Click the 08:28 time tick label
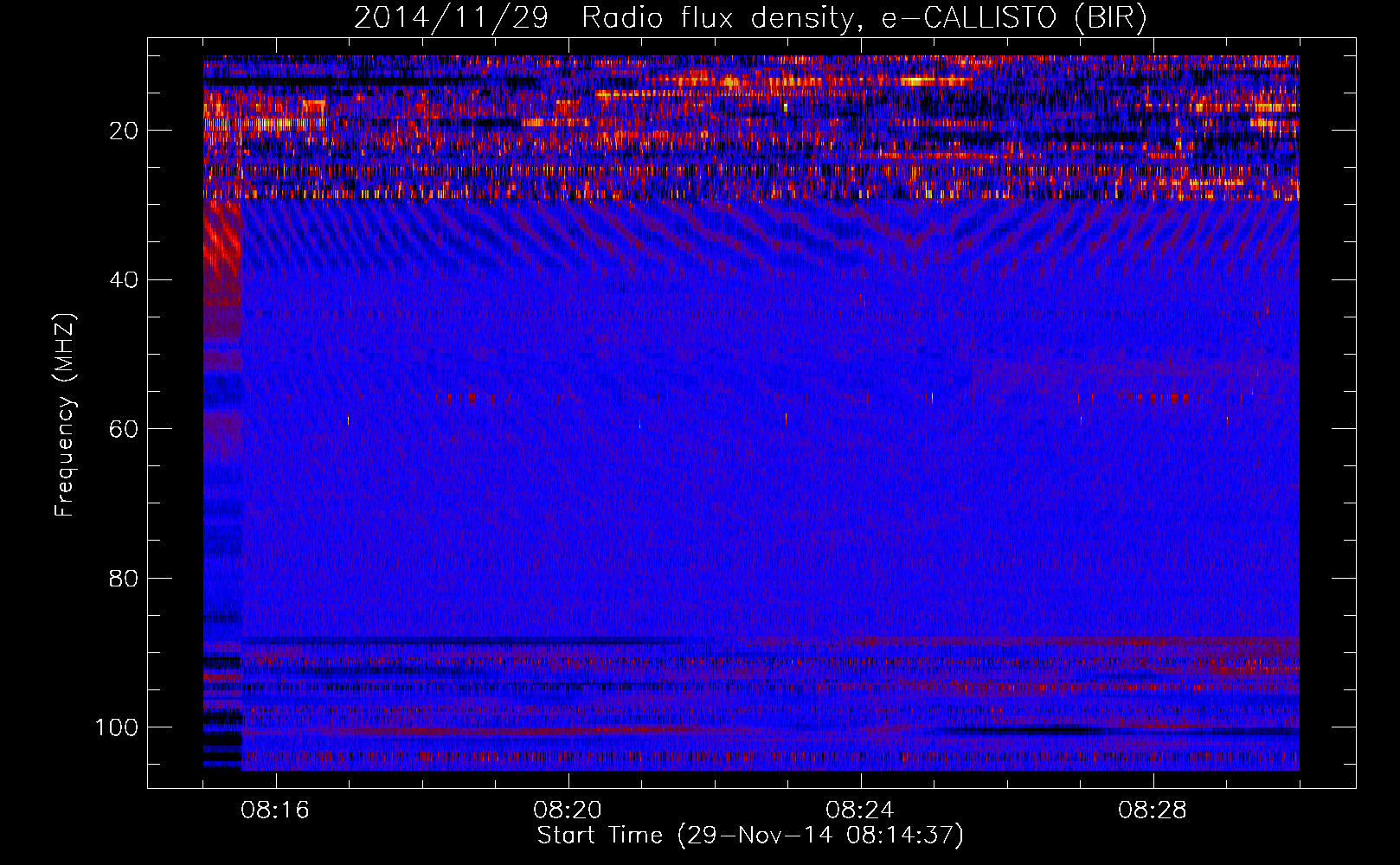 (1153, 811)
